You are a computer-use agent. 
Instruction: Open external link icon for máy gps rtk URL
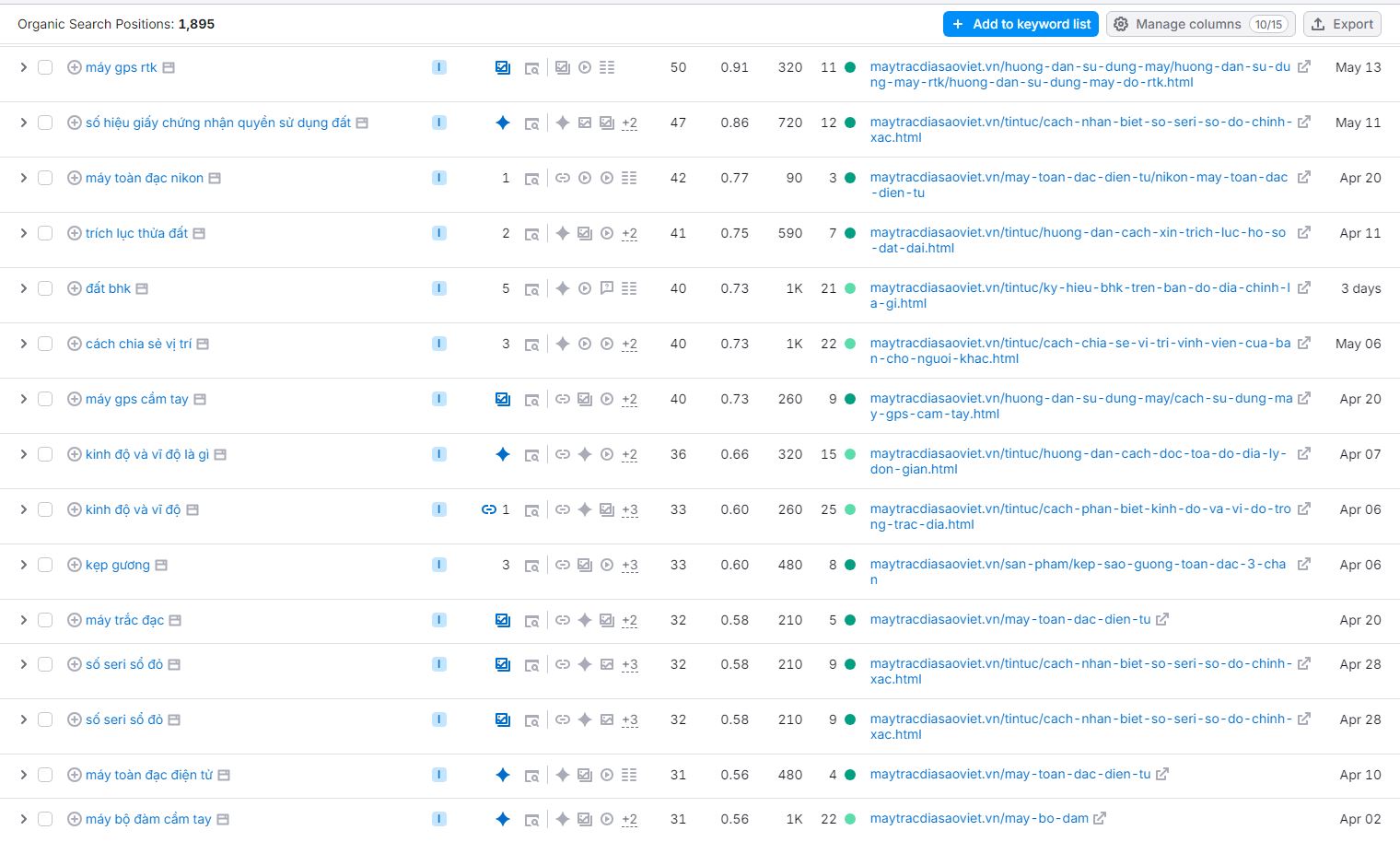[1304, 67]
